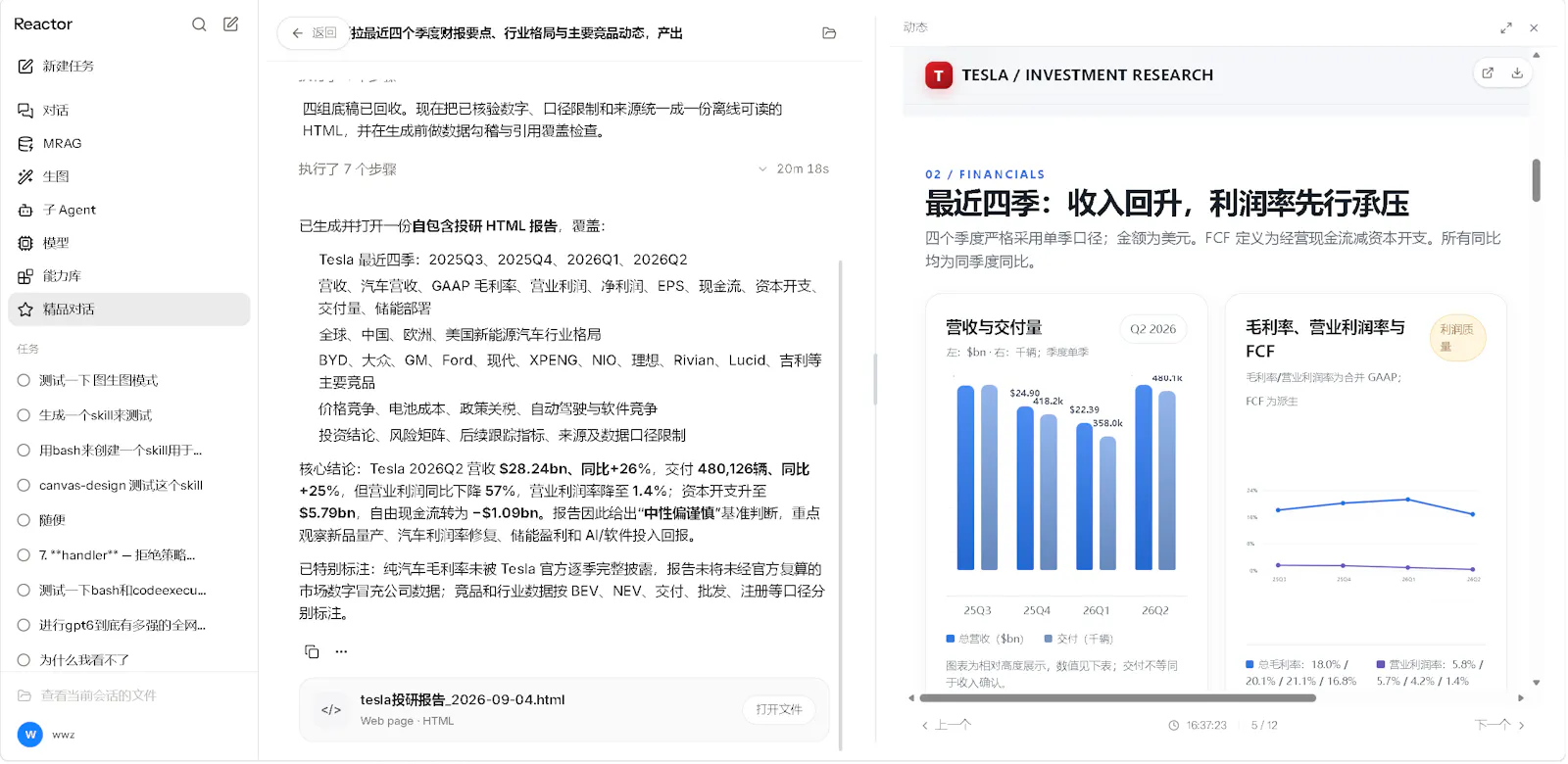This screenshot has height=764, width=1568.
Task: Click the red Tesla T logo
Action: click(x=939, y=75)
